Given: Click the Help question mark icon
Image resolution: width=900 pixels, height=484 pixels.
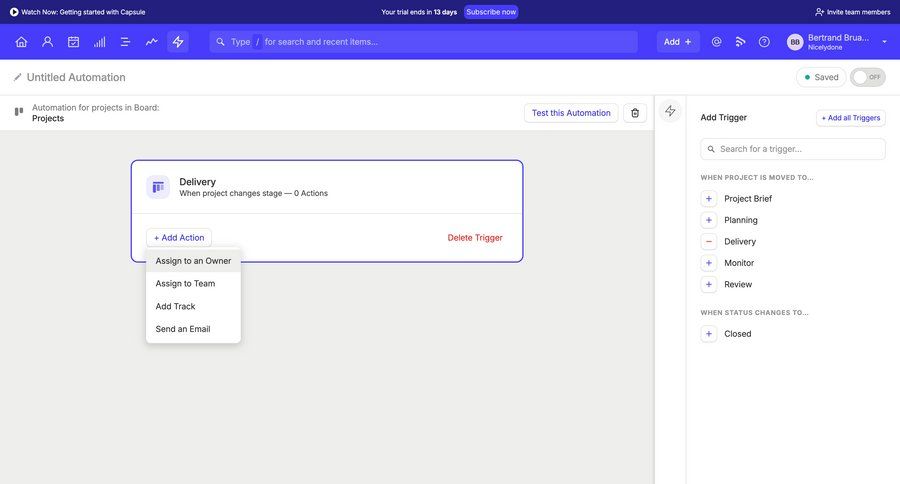Looking at the screenshot, I should pyautogui.click(x=764, y=42).
